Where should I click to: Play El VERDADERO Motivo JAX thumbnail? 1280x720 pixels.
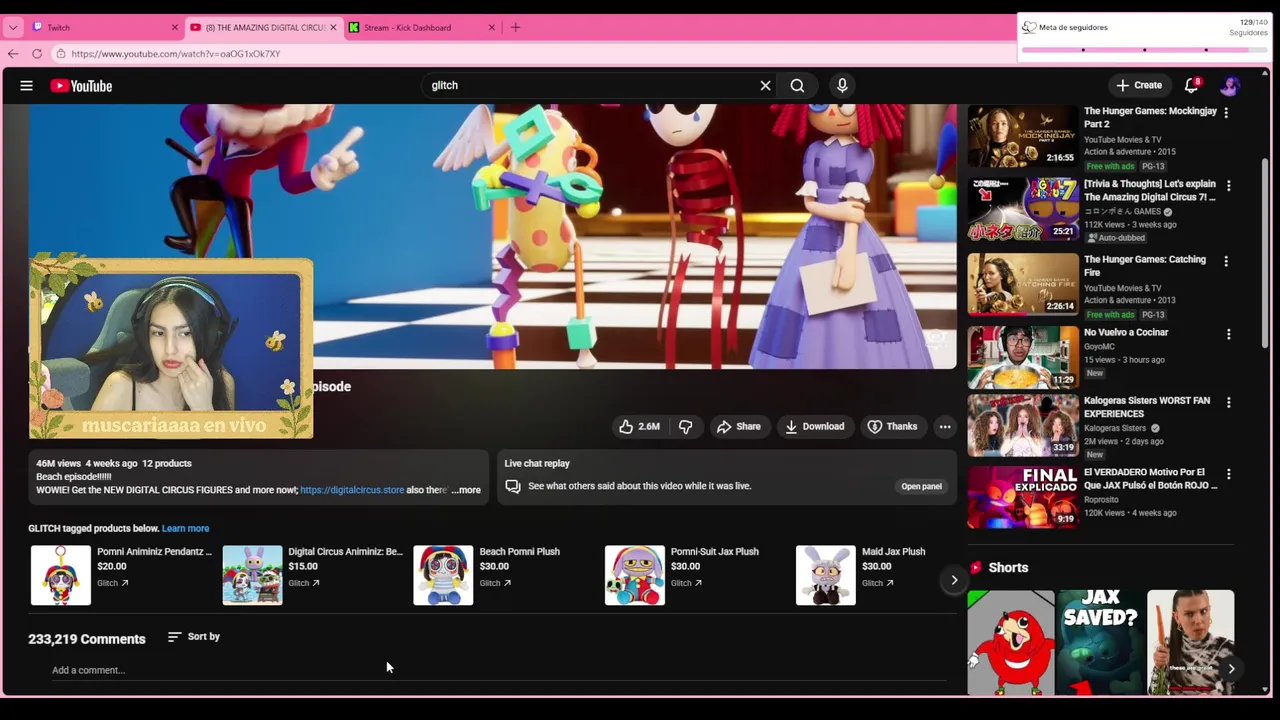click(x=1023, y=497)
